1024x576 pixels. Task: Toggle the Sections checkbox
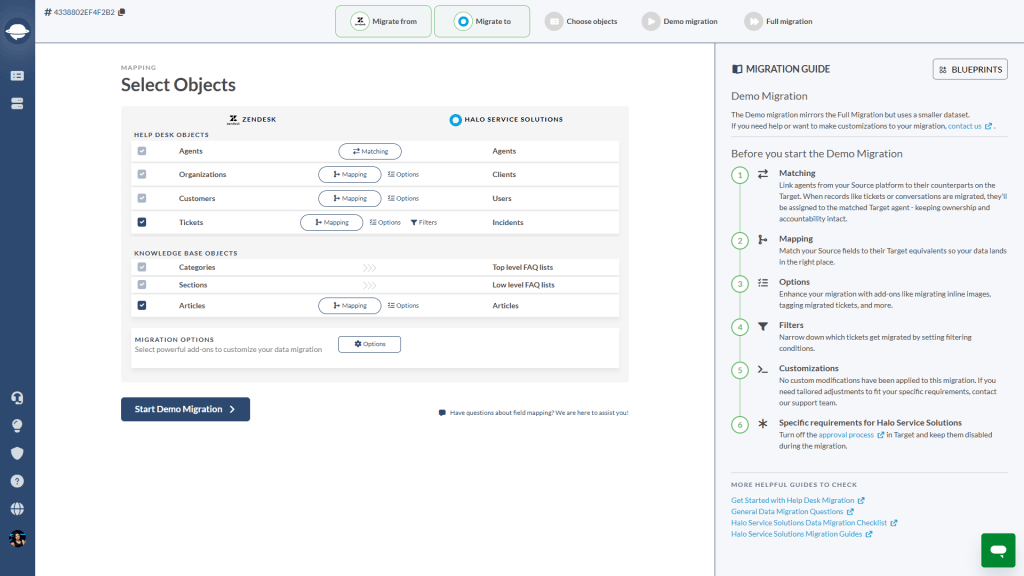click(142, 285)
